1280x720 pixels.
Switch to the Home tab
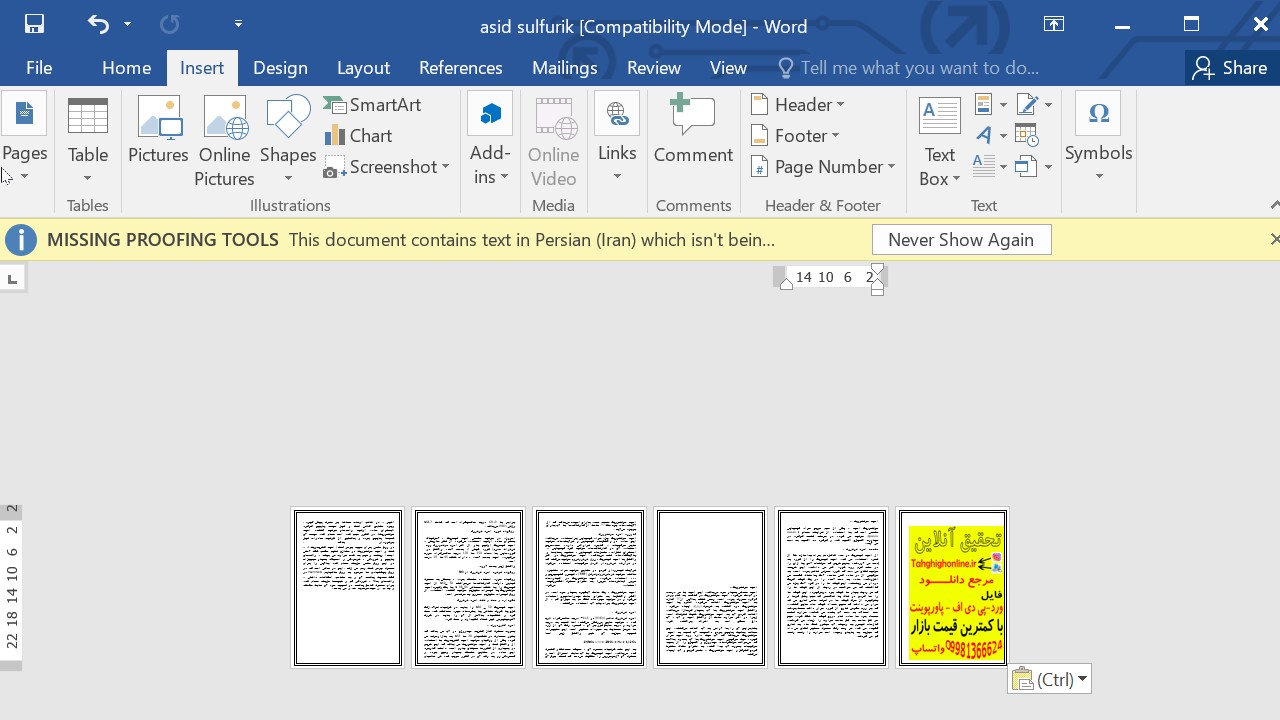(x=126, y=68)
